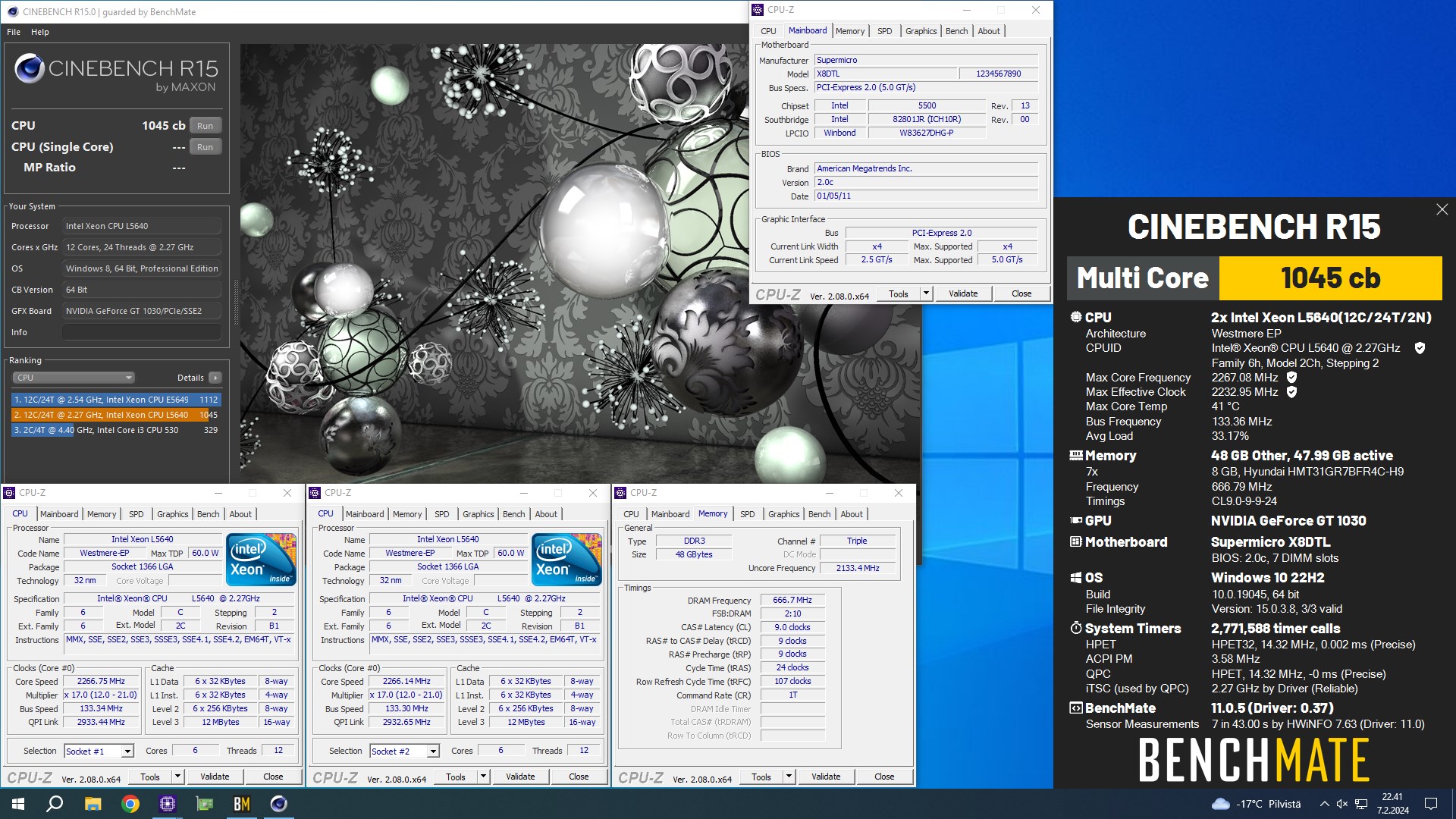Open Ranking Details arrow button

(x=215, y=378)
